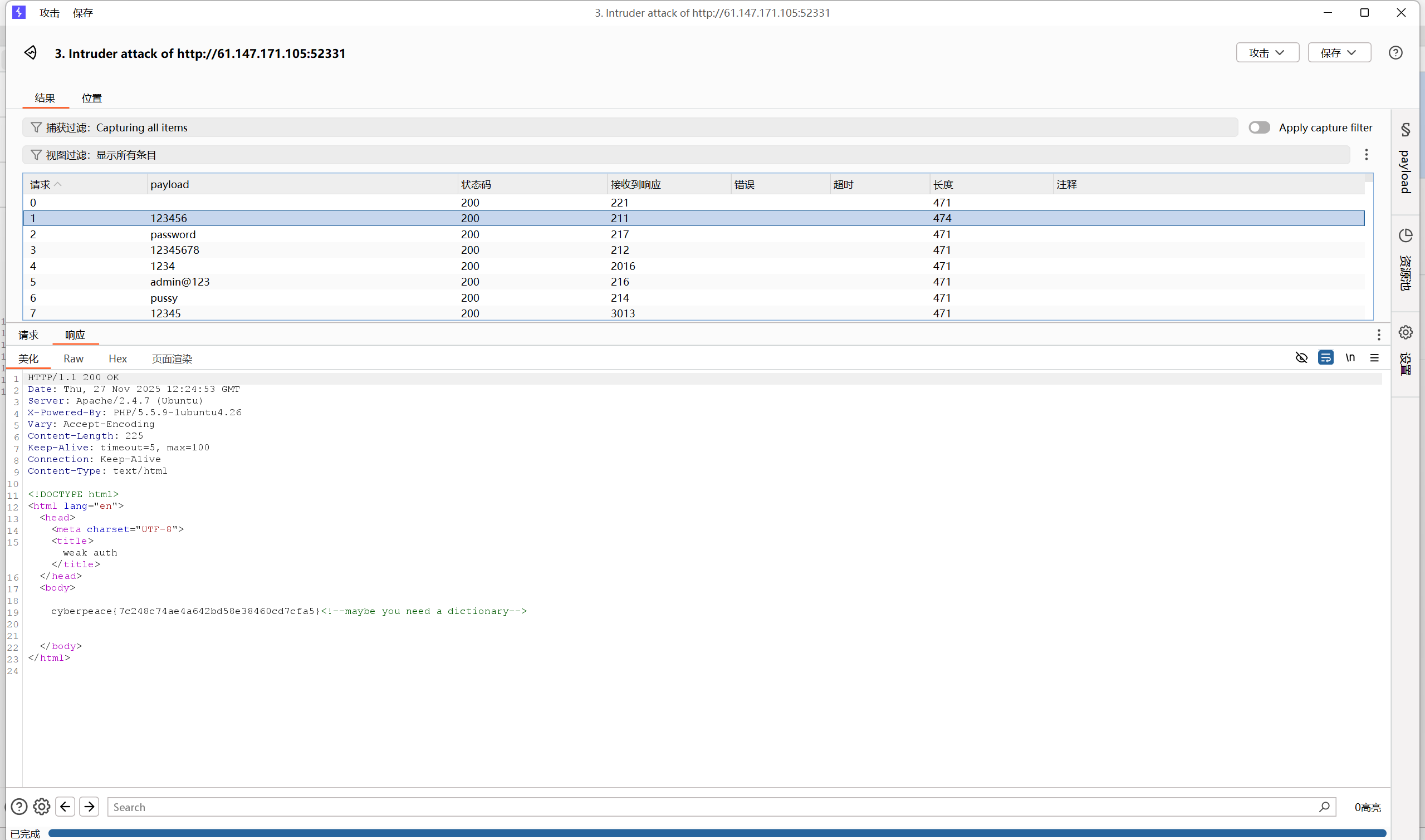Open search settings gear at bottom left

coord(41,807)
